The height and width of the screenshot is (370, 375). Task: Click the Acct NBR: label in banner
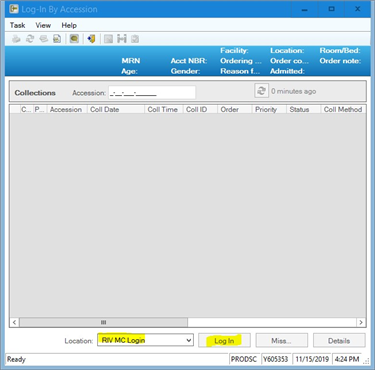pyautogui.click(x=189, y=61)
